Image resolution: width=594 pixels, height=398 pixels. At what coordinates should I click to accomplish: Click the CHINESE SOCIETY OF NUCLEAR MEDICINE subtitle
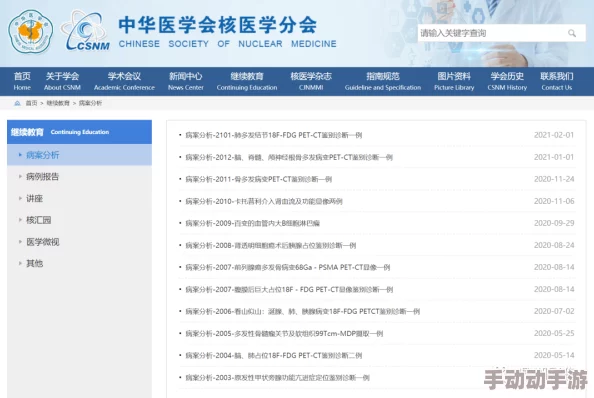228,44
